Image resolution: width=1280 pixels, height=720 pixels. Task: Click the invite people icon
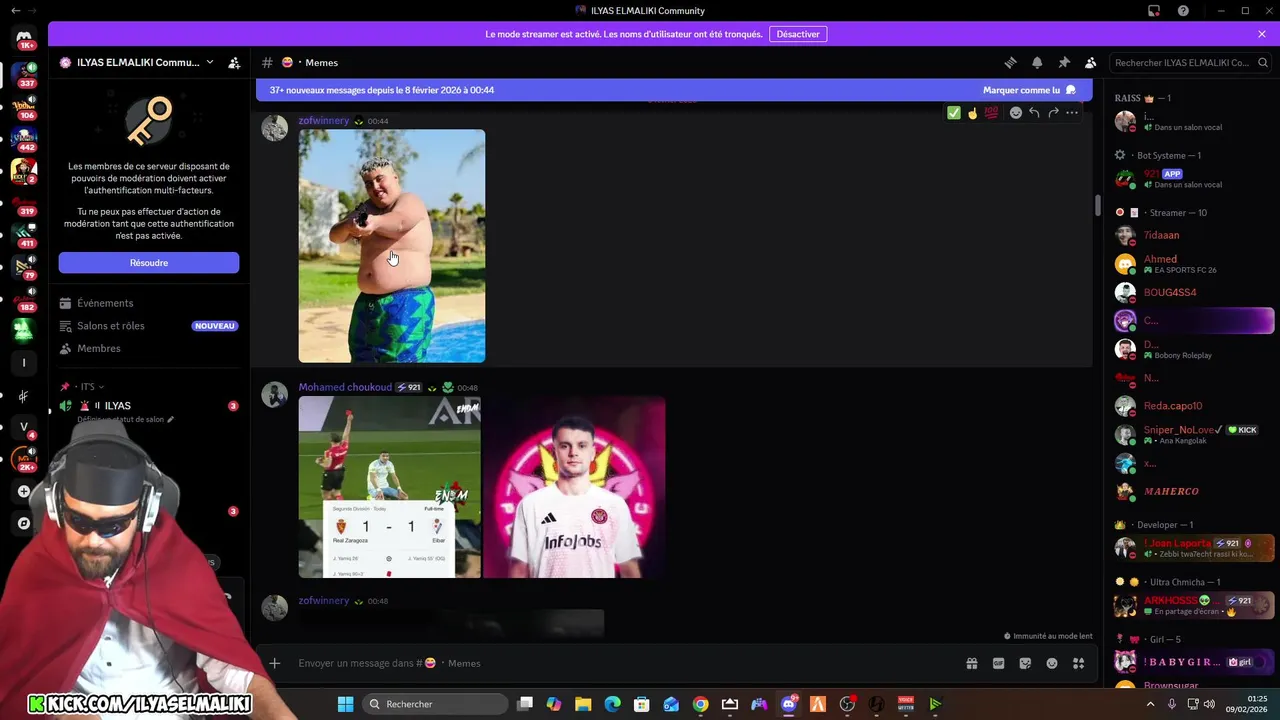click(234, 62)
